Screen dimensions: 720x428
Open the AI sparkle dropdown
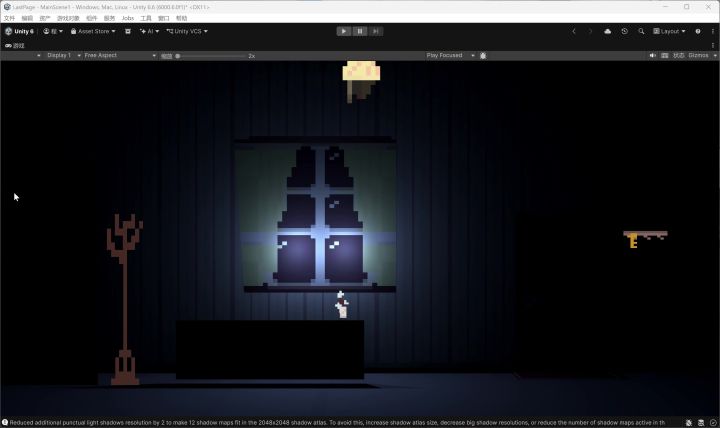(x=149, y=31)
